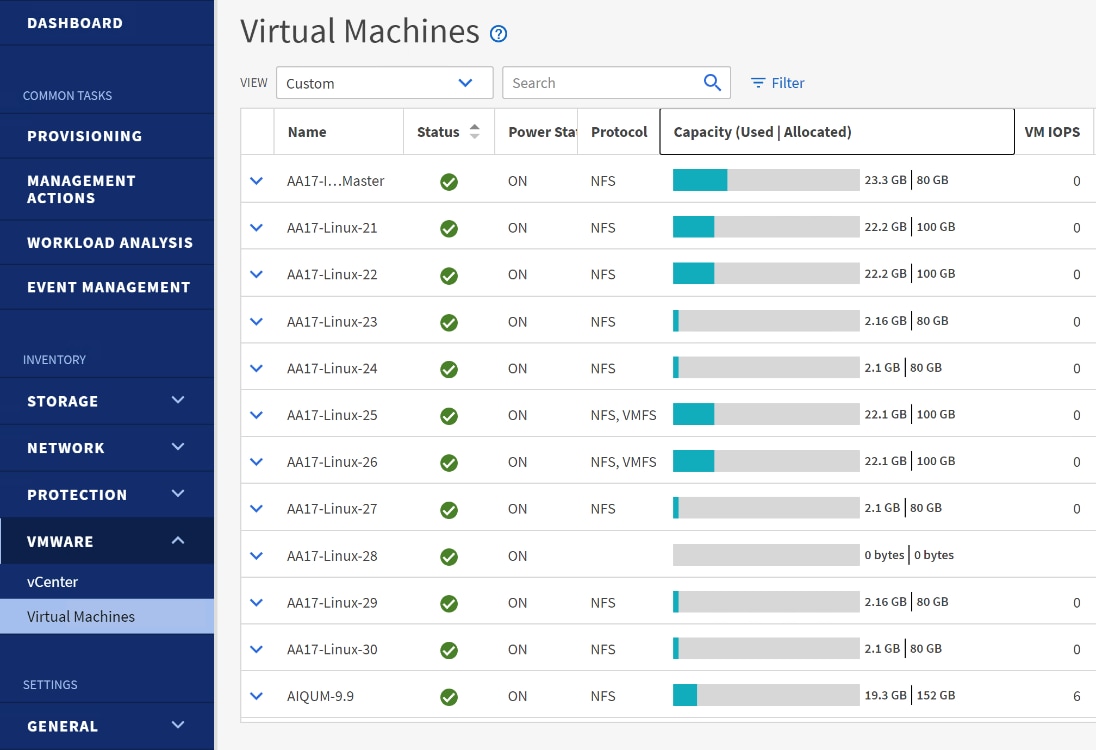1096x750 pixels.
Task: Click green status icon for AA17-Linux-21
Action: 449,229
